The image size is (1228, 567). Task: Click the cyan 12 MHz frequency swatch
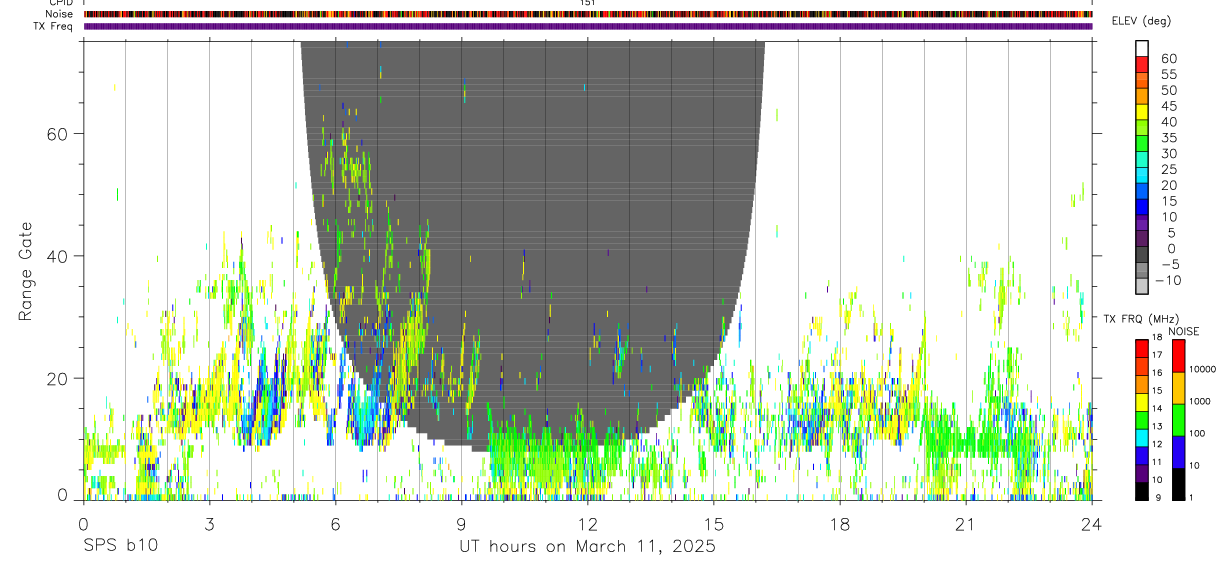(x=1141, y=439)
